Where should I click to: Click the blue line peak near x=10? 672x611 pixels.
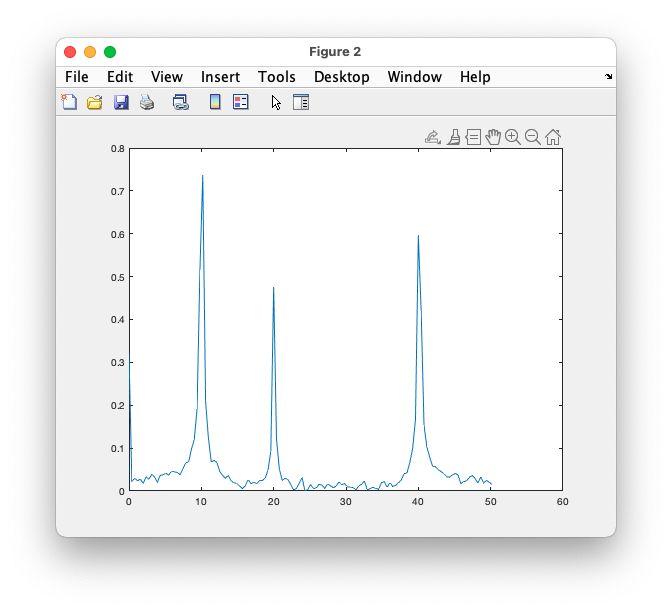[202, 176]
